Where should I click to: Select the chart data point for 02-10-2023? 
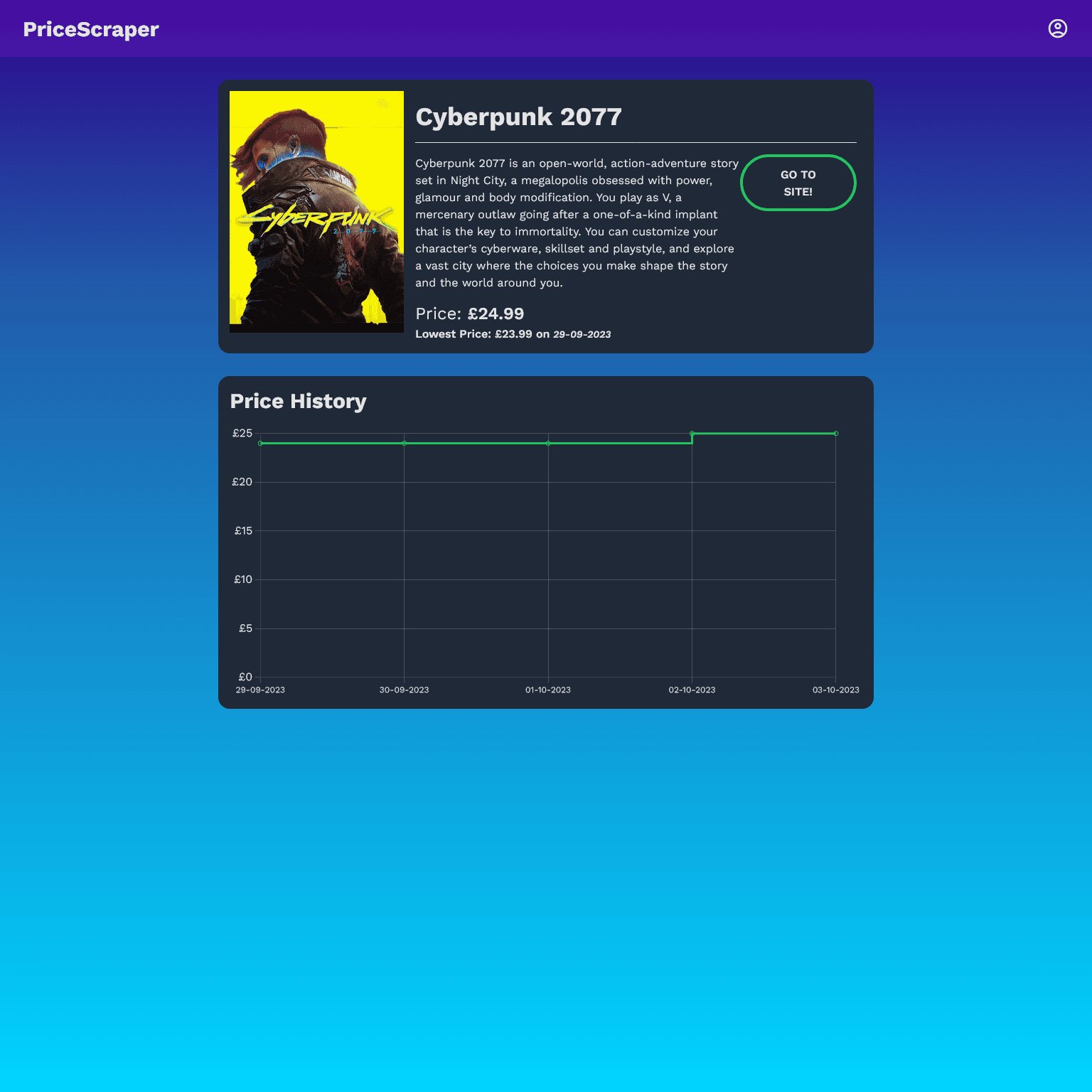pyautogui.click(x=692, y=432)
